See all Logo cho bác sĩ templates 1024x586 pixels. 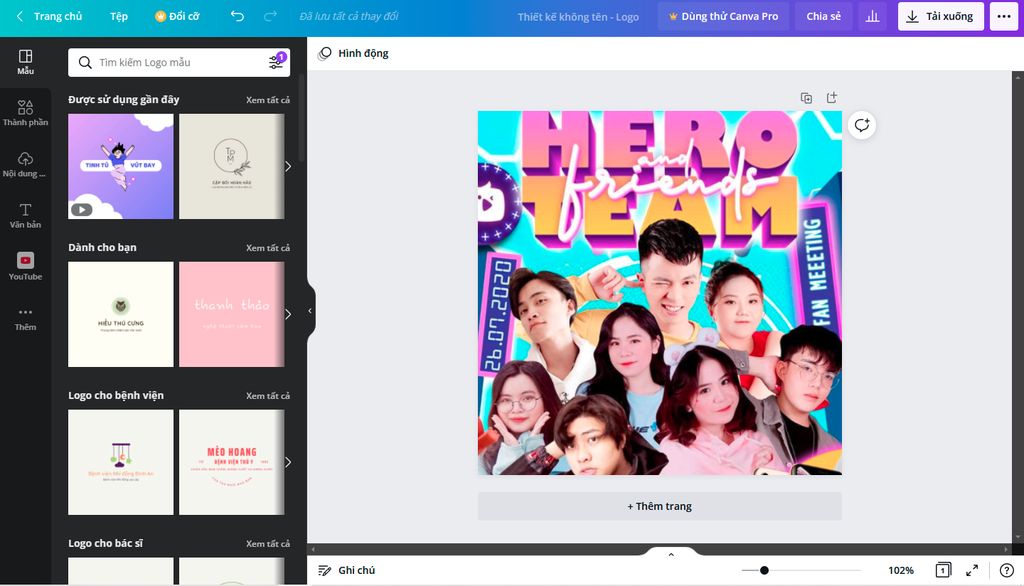[268, 544]
